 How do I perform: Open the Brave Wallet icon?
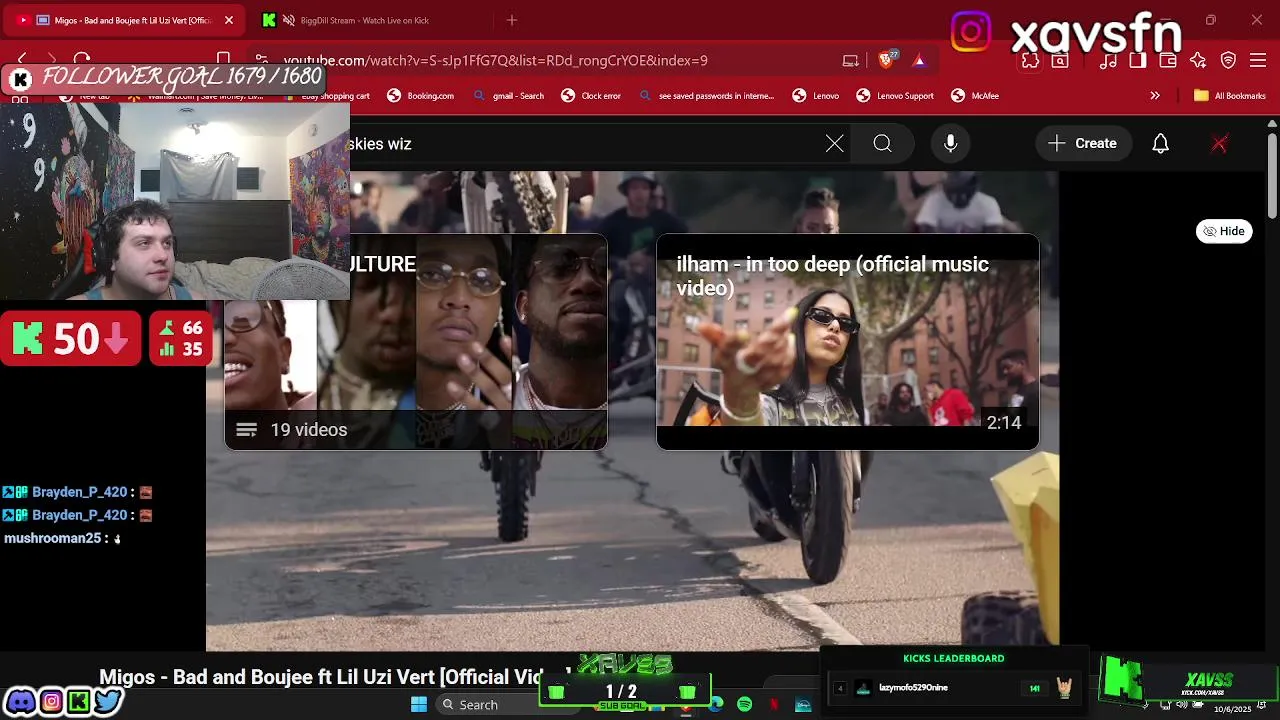(1168, 61)
